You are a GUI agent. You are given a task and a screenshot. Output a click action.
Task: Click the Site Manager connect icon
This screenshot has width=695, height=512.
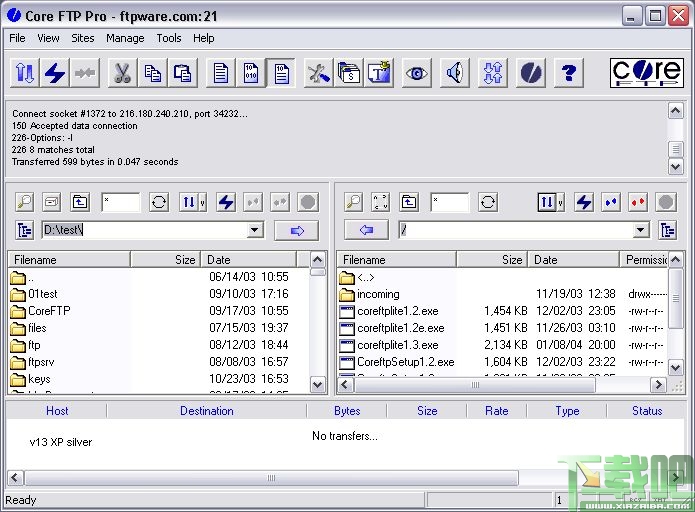coord(24,73)
